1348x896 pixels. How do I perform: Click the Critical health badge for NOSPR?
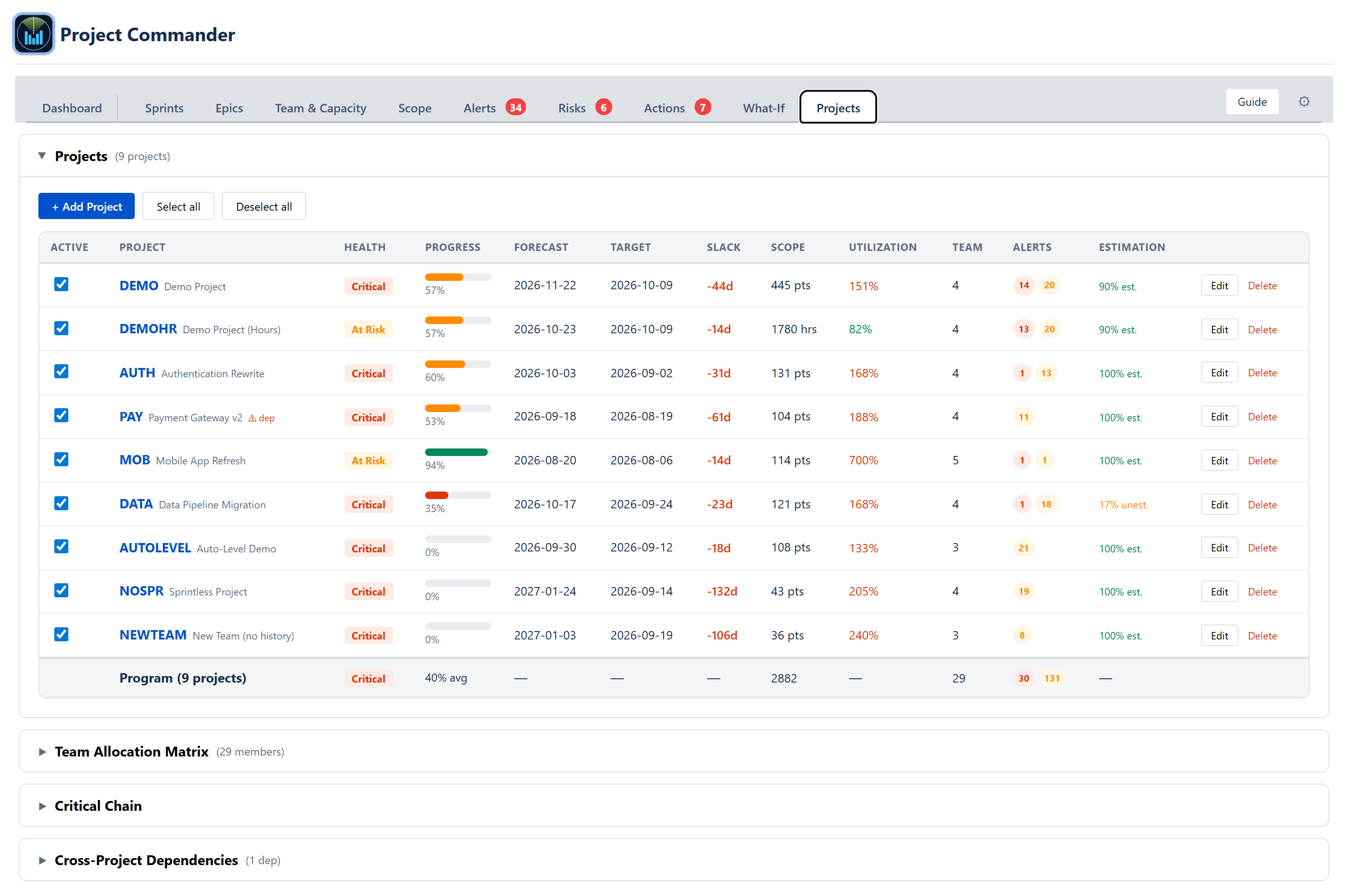[368, 591]
